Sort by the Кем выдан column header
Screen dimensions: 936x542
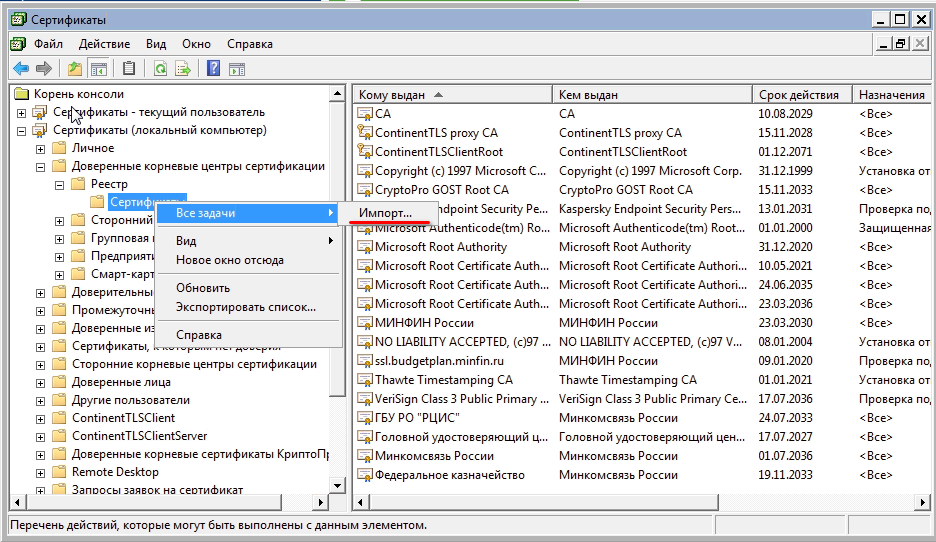pyautogui.click(x=652, y=94)
